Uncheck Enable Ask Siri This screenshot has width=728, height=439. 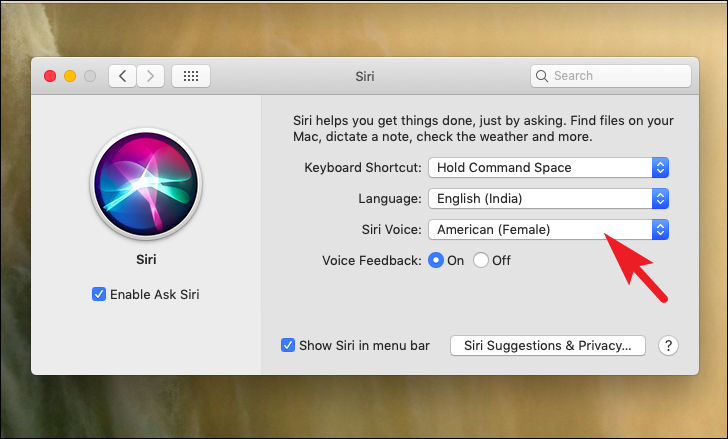point(99,294)
